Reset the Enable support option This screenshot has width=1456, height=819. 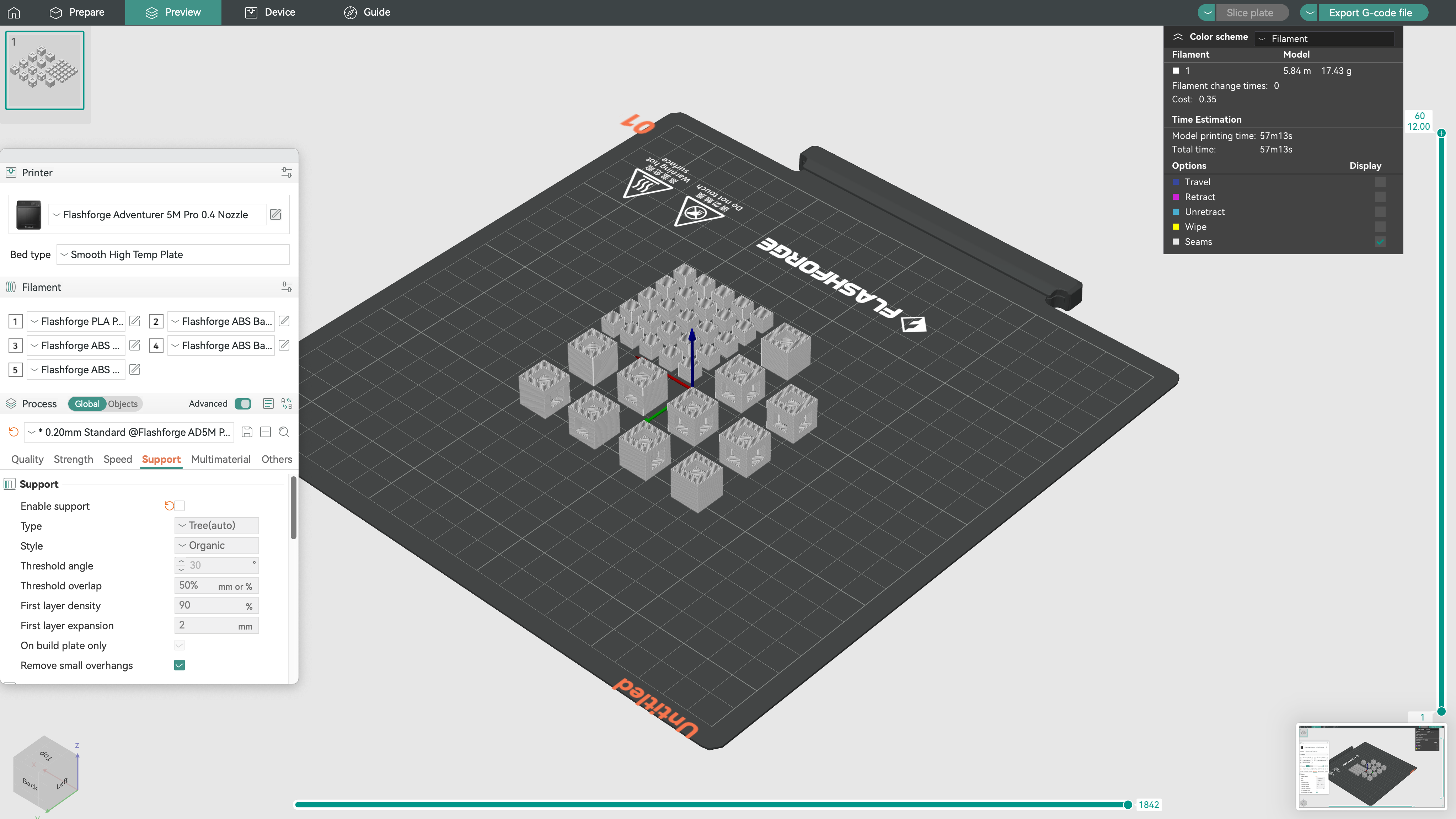coord(169,506)
